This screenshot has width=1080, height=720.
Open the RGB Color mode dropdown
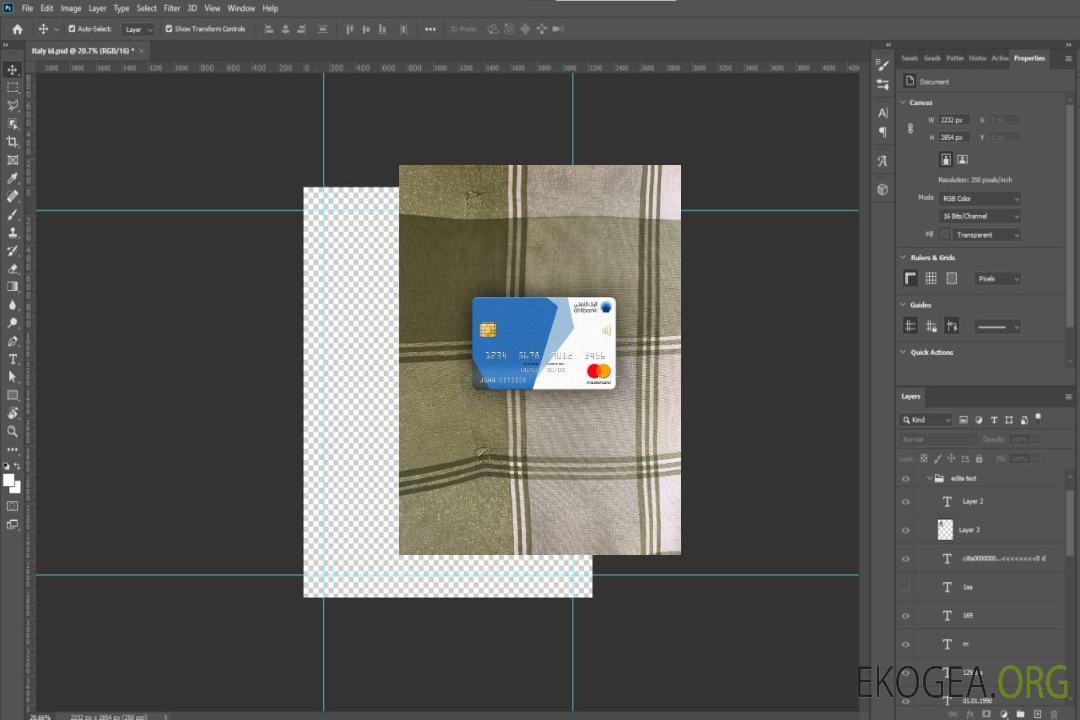980,198
